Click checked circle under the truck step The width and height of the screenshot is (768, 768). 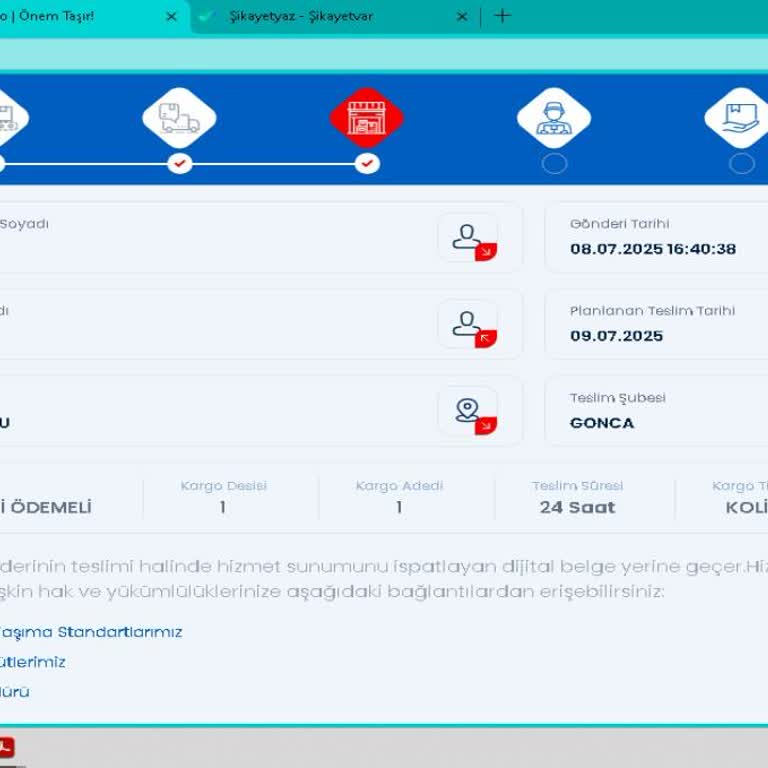[179, 163]
